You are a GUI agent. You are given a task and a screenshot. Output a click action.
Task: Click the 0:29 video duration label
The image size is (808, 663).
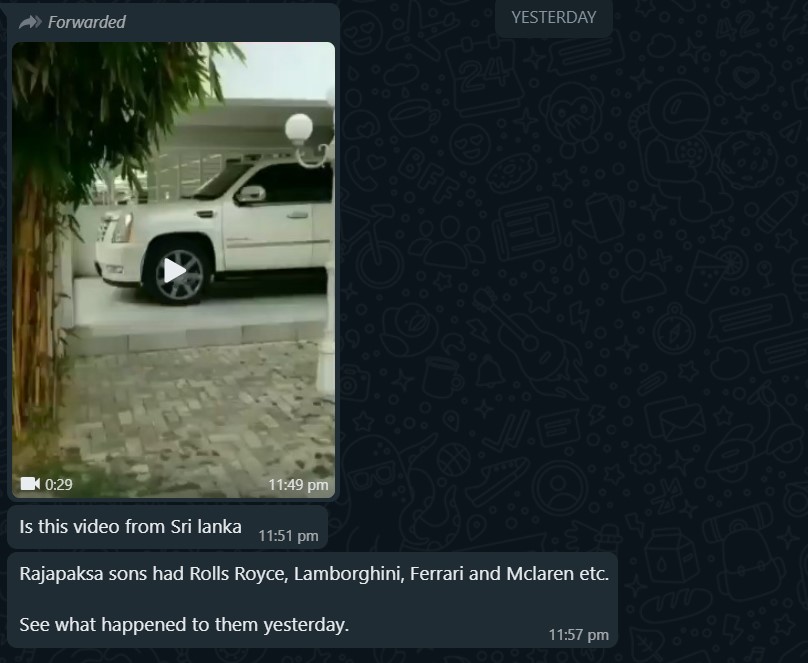click(x=59, y=484)
